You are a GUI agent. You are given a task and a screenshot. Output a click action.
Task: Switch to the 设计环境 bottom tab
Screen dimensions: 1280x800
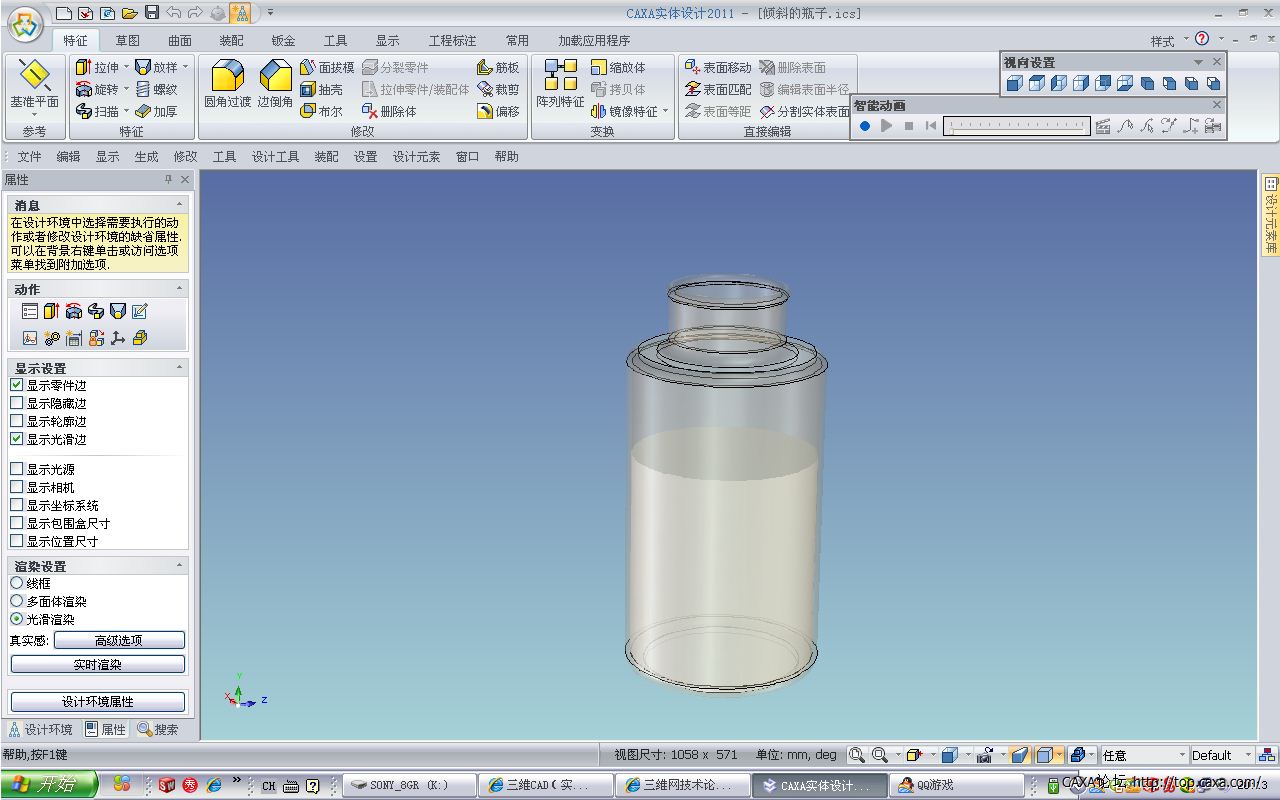pyautogui.click(x=41, y=730)
